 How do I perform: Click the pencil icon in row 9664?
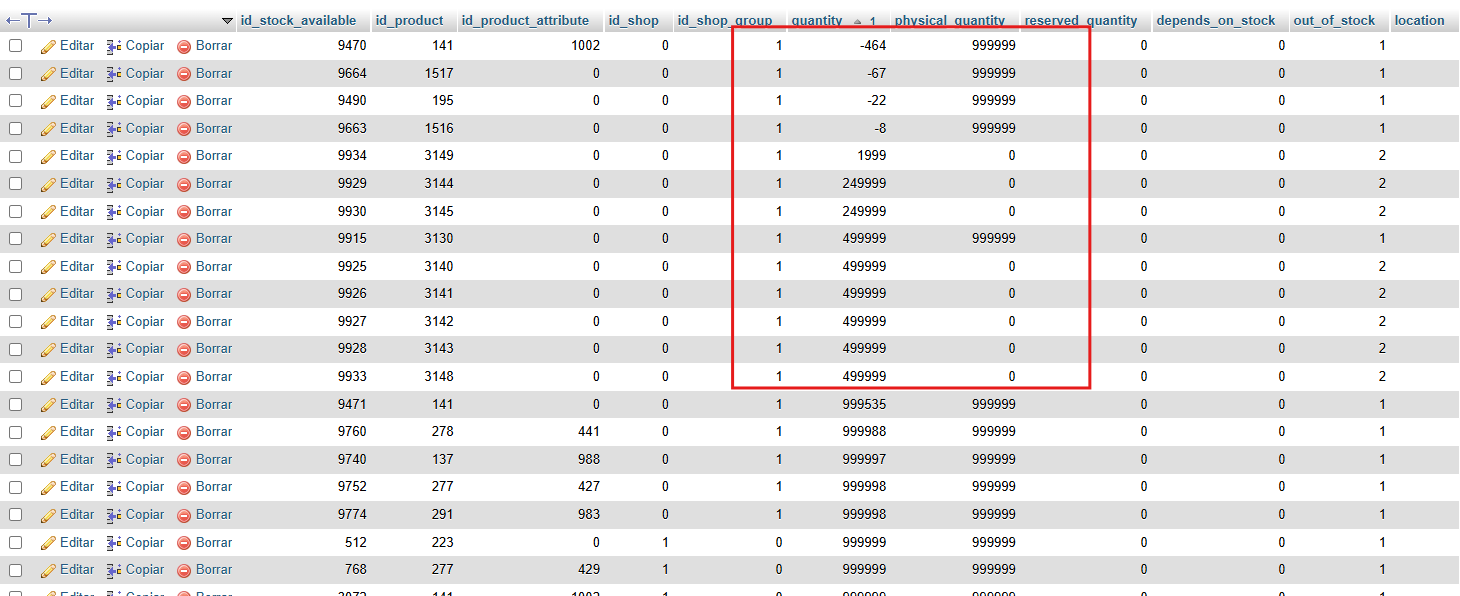click(x=48, y=74)
